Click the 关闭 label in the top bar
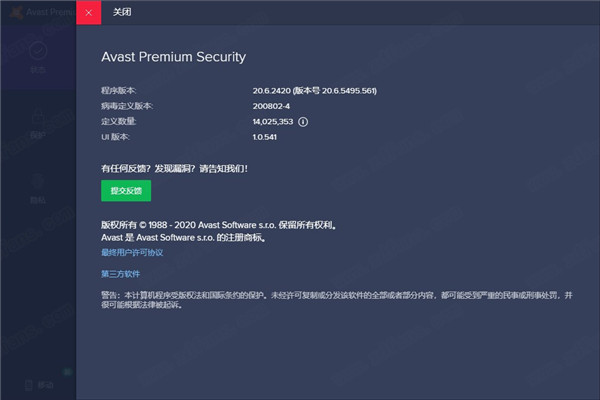Screen dimensions: 600x400 [123, 13]
